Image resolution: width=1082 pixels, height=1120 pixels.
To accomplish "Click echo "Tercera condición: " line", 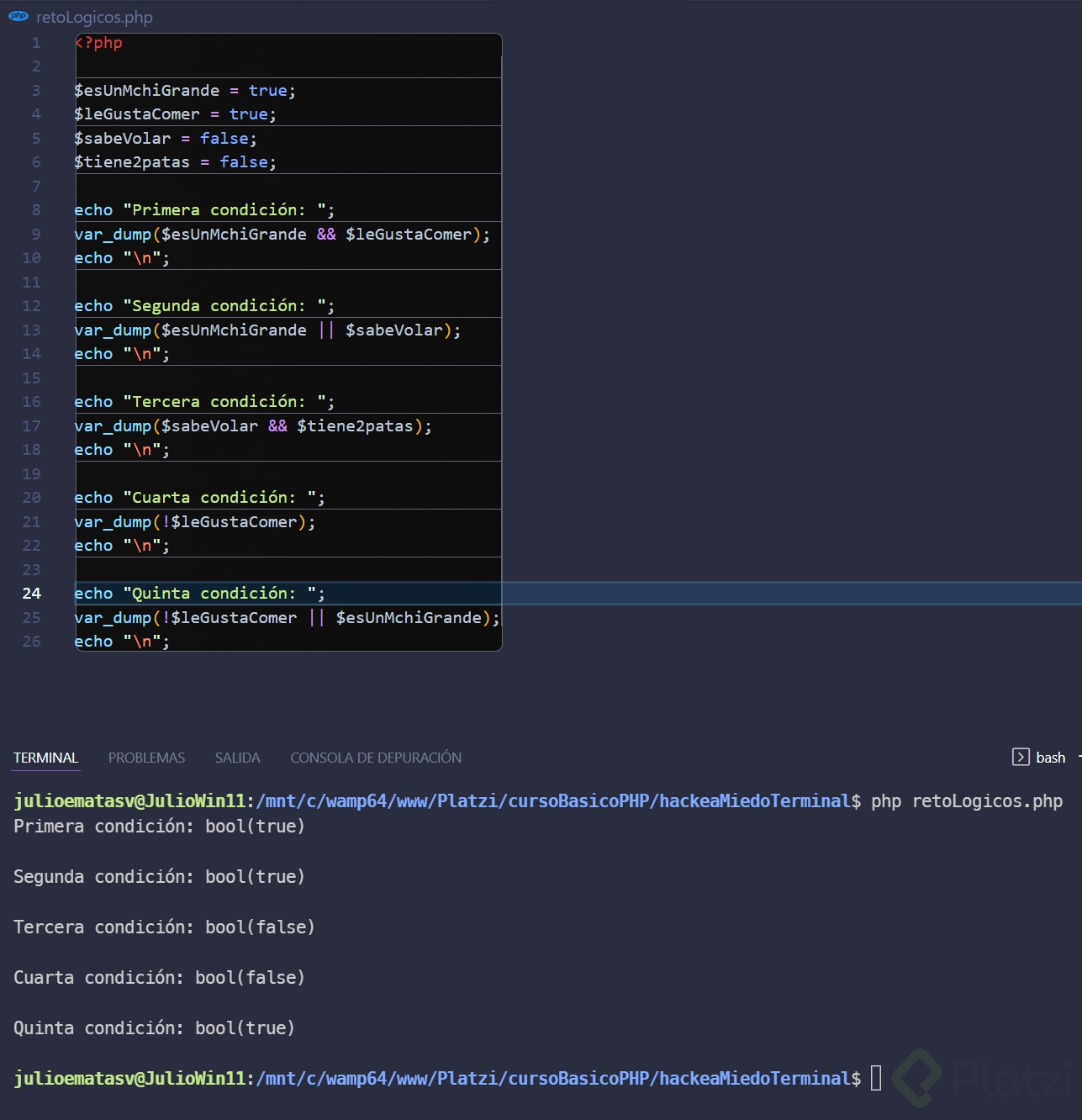I will 204,402.
